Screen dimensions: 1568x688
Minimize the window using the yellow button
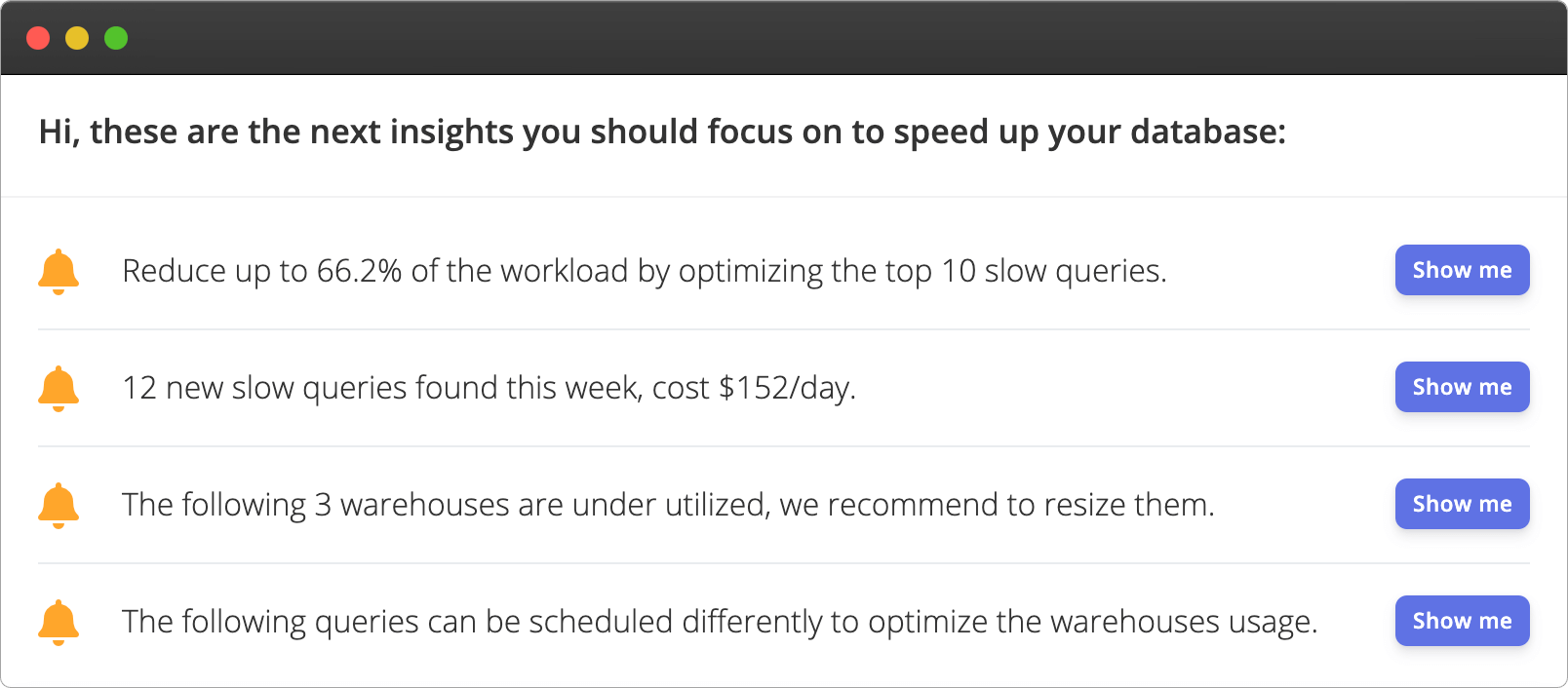coord(77,38)
